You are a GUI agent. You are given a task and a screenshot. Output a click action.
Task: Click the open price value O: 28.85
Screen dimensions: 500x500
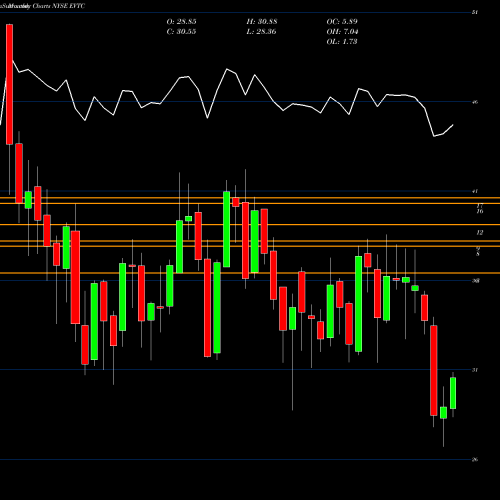[x=181, y=22]
